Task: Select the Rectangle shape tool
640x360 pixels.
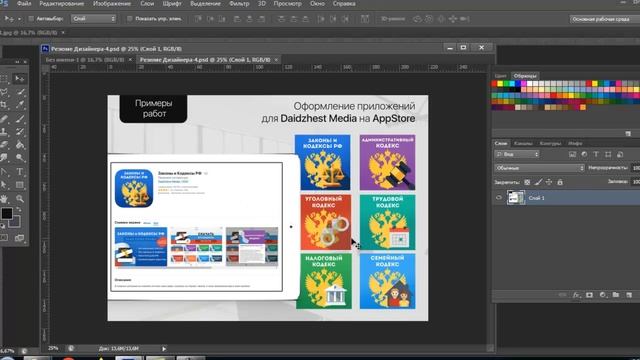Action: (19, 185)
